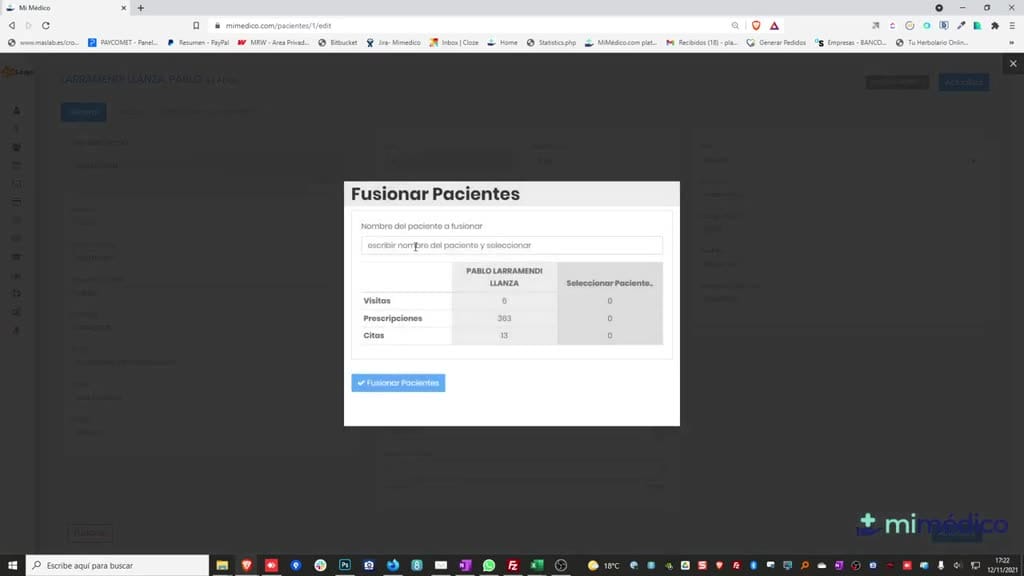1024x576 pixels.
Task: Open WhatsApp from the taskbar
Action: click(x=488, y=566)
